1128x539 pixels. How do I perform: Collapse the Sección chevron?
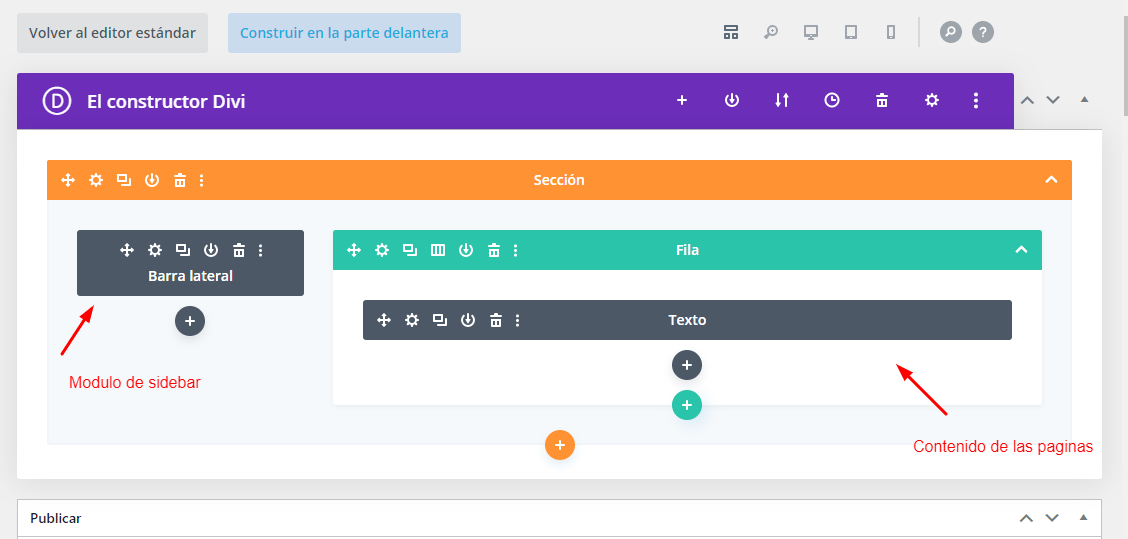(x=1051, y=180)
